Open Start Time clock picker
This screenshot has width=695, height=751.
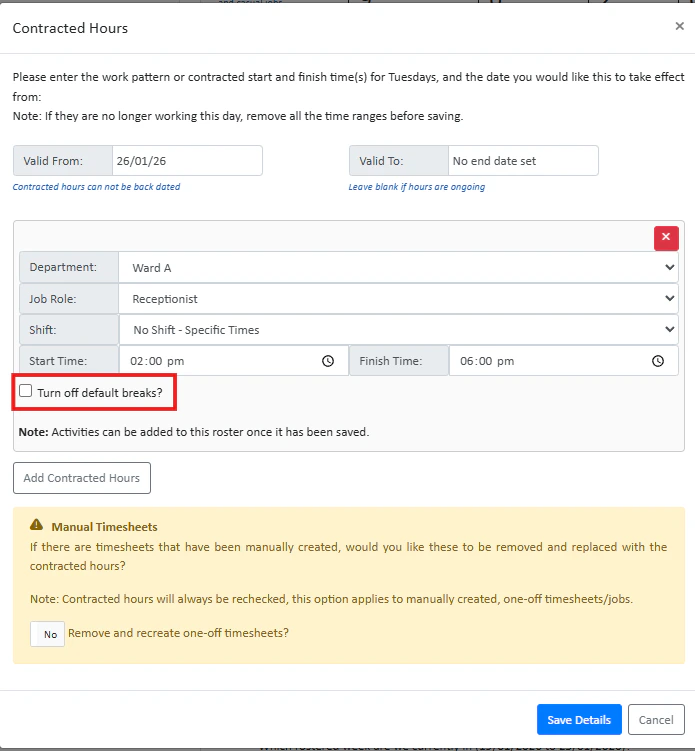(328, 361)
